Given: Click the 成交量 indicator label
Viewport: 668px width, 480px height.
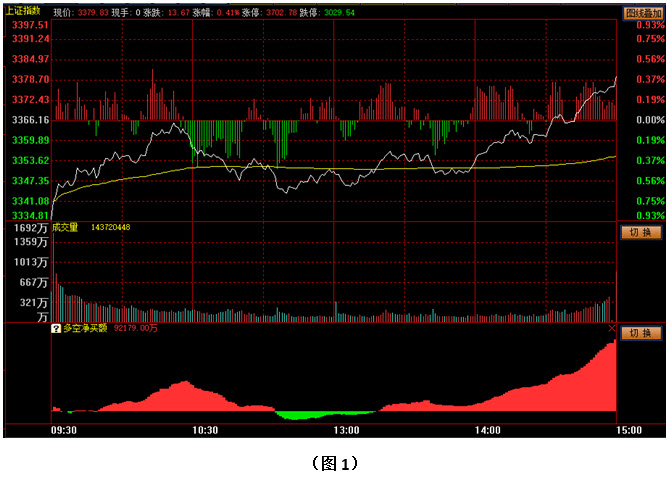Looking at the screenshot, I should pos(66,227).
